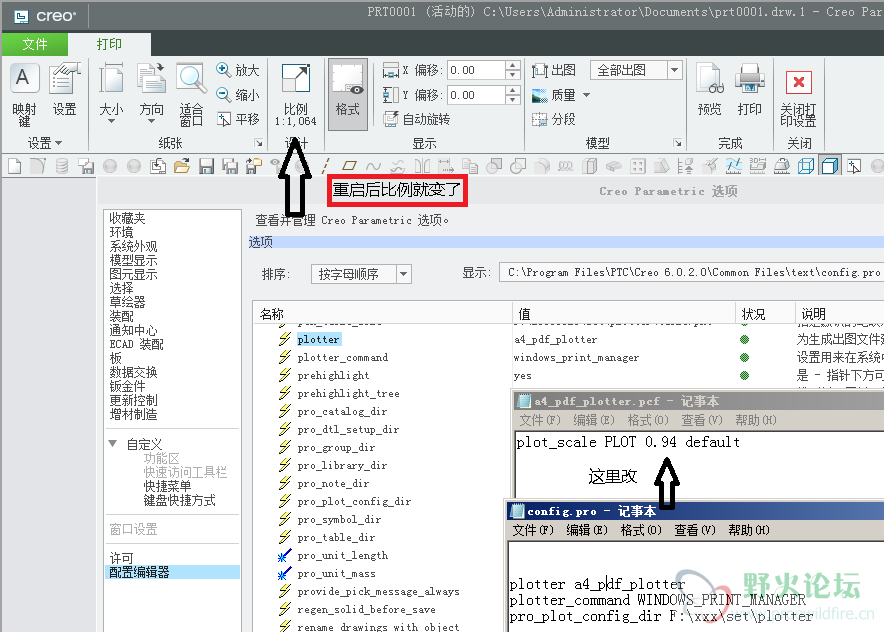Click the config.pro path display field

pyautogui.click(x=691, y=273)
